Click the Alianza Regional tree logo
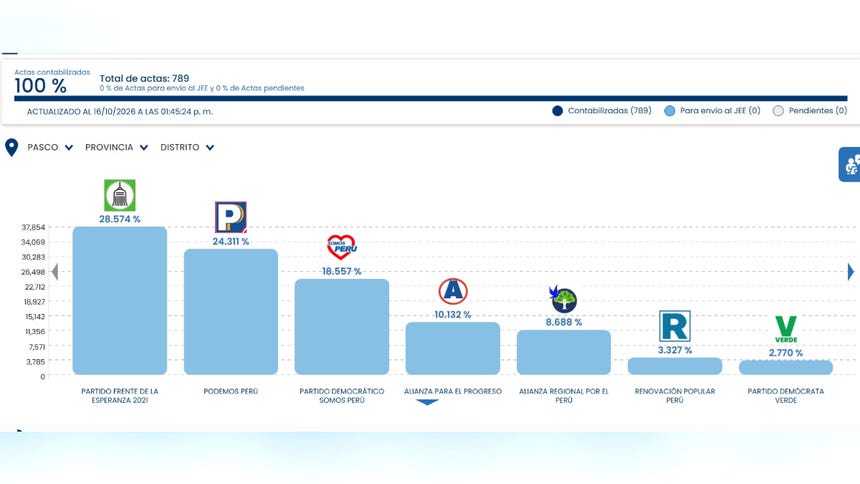Screen dimensions: 860x484 (563, 299)
